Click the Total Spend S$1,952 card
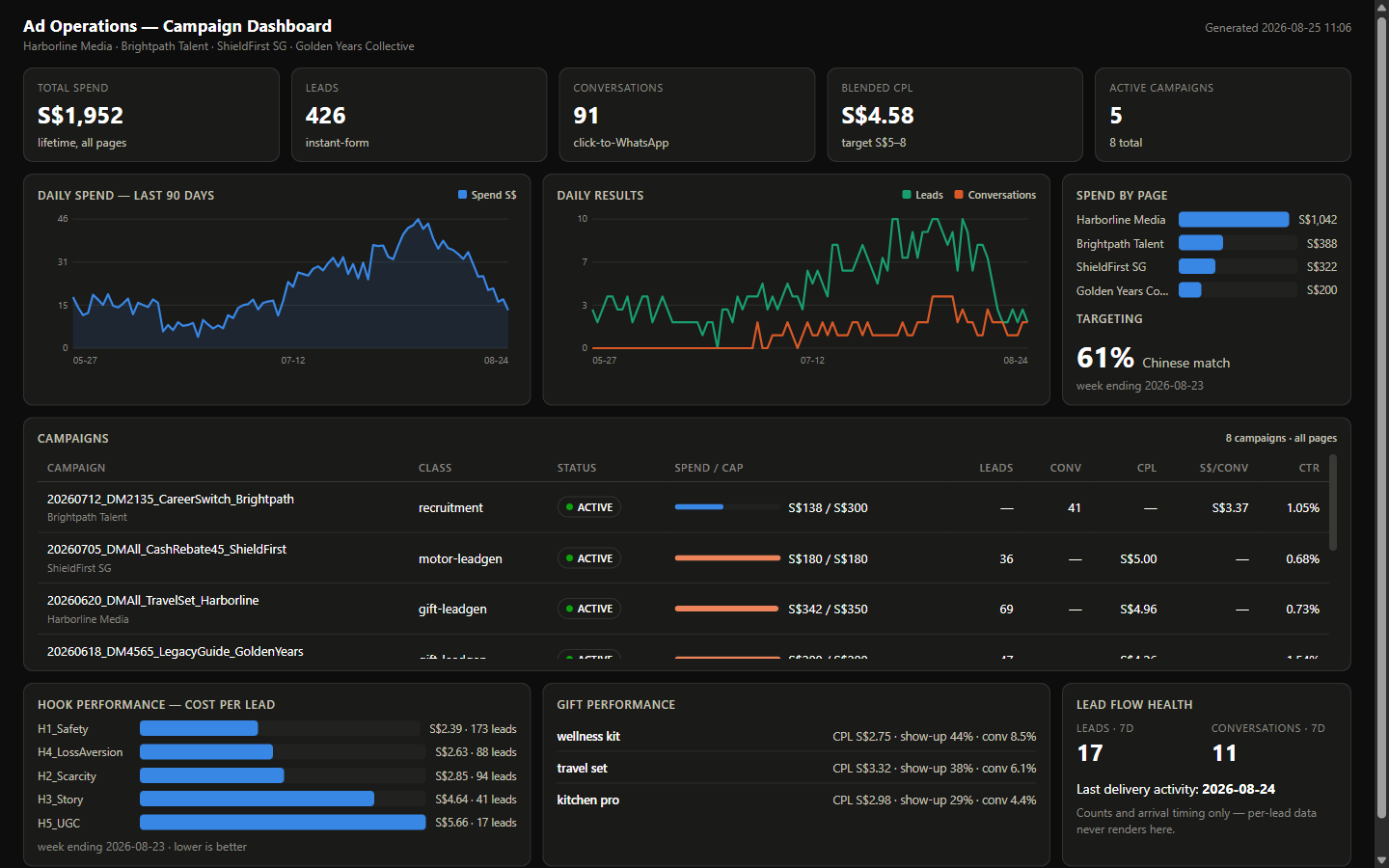This screenshot has height=868, width=1389. [x=151, y=115]
